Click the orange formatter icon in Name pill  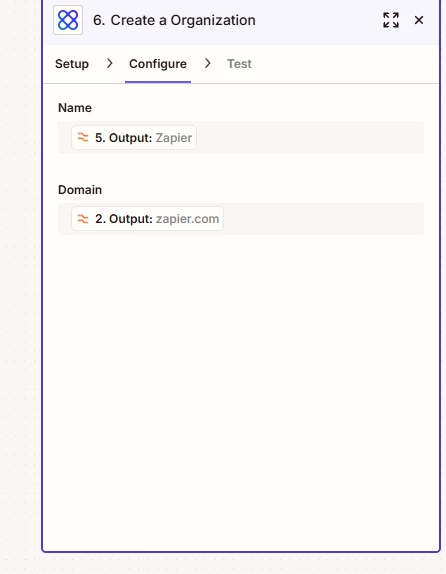83,138
